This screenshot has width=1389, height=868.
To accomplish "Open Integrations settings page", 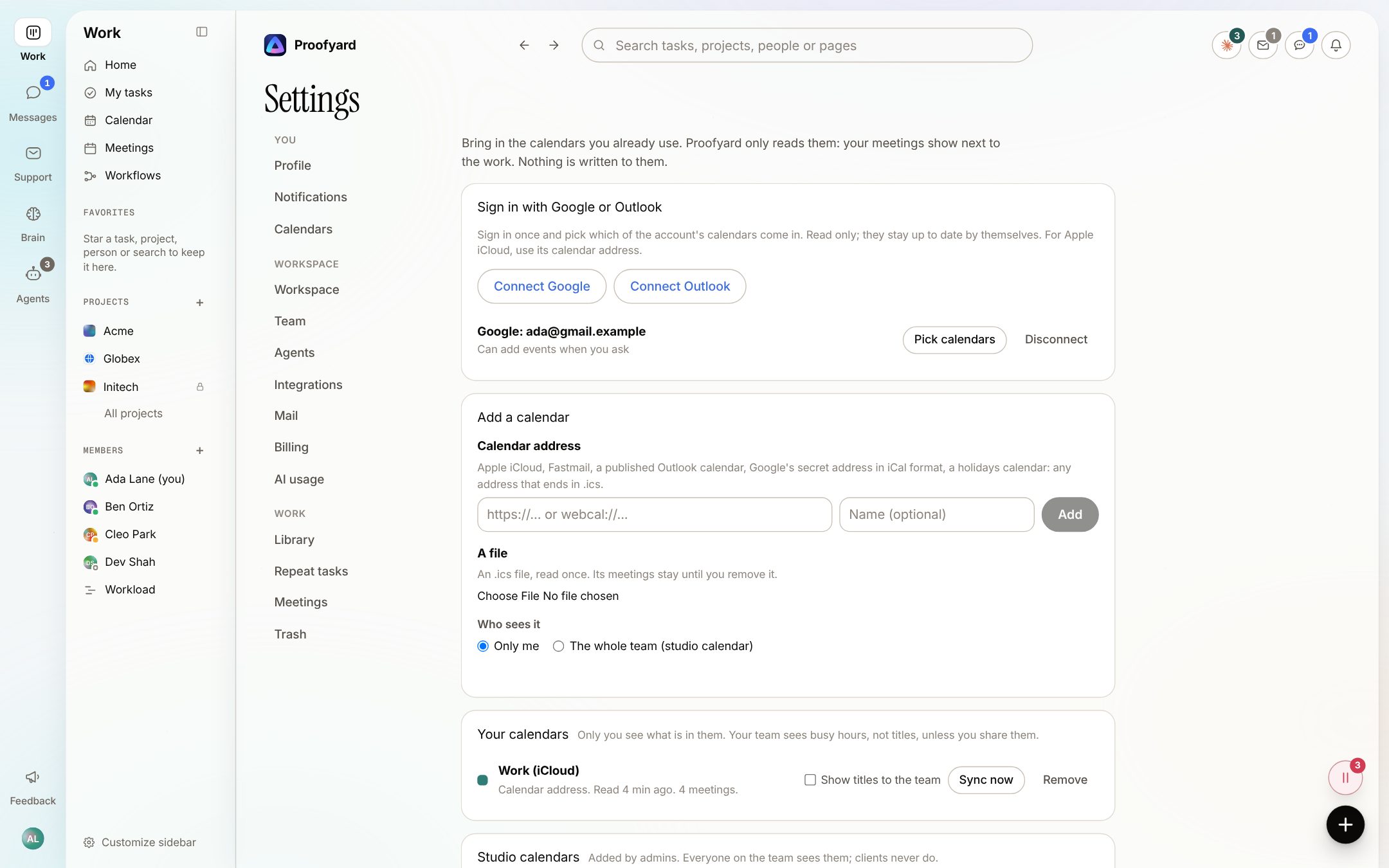I will pyautogui.click(x=308, y=384).
